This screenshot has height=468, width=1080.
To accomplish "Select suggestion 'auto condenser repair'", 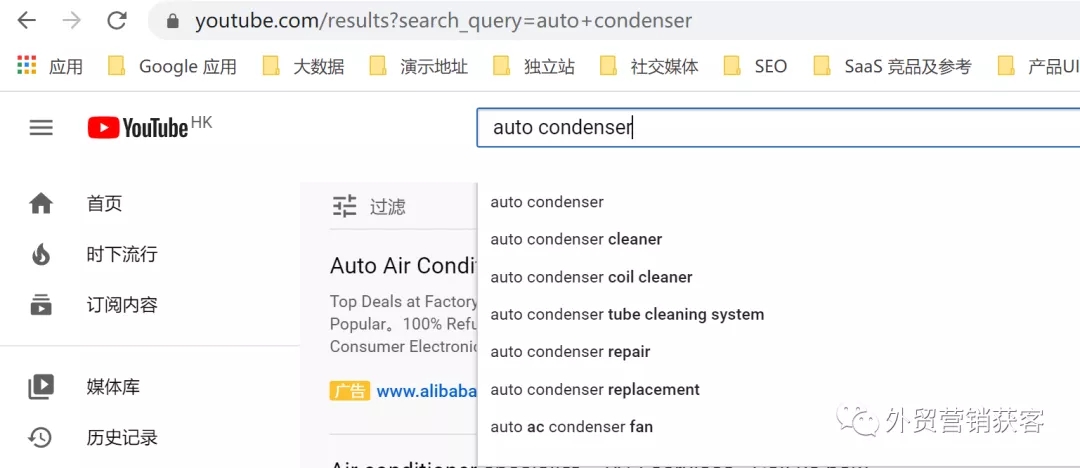I will coord(570,352).
